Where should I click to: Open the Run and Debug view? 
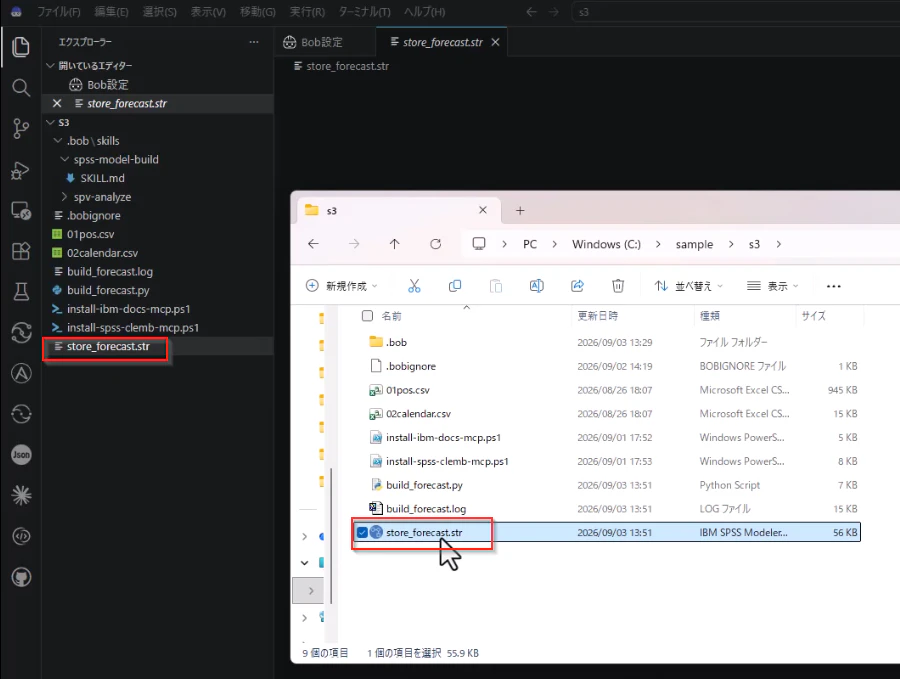coord(21,170)
